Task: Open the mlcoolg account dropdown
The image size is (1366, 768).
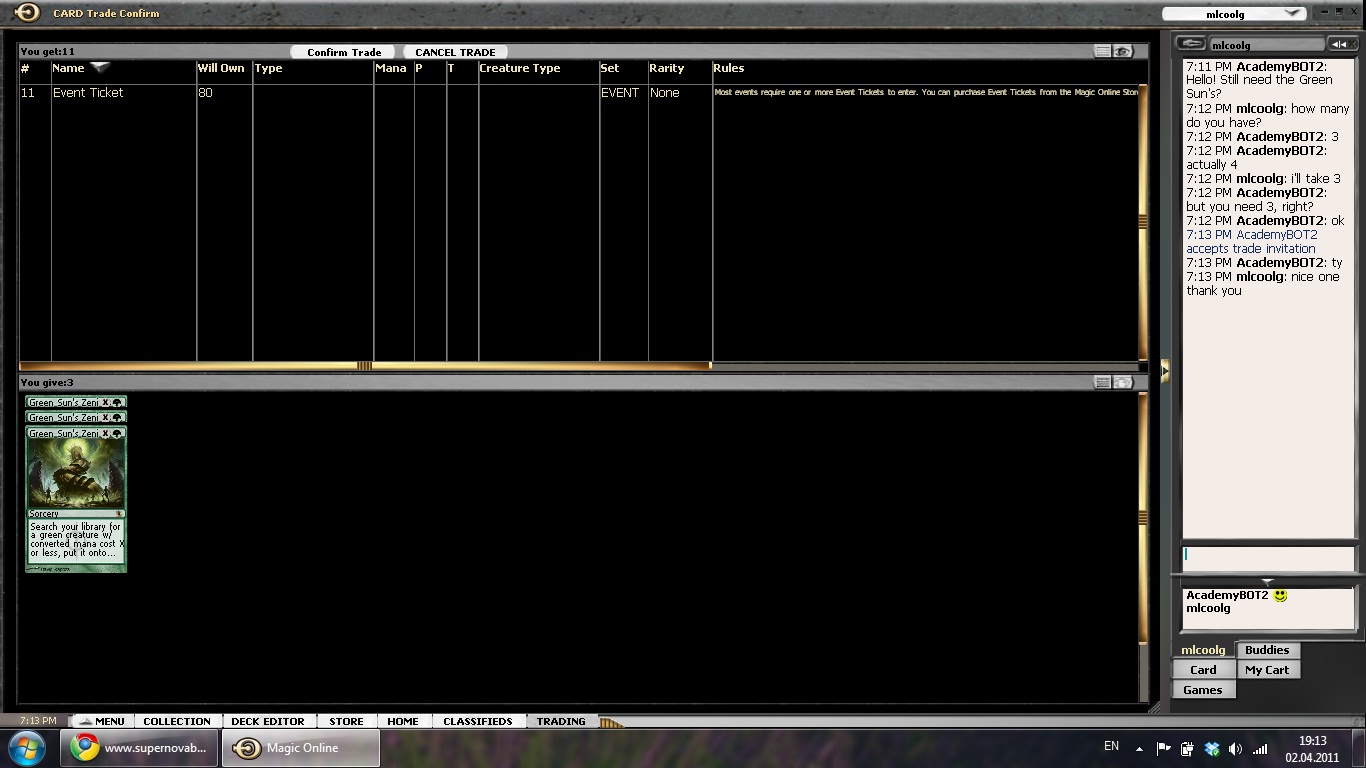Action: click(x=1292, y=14)
